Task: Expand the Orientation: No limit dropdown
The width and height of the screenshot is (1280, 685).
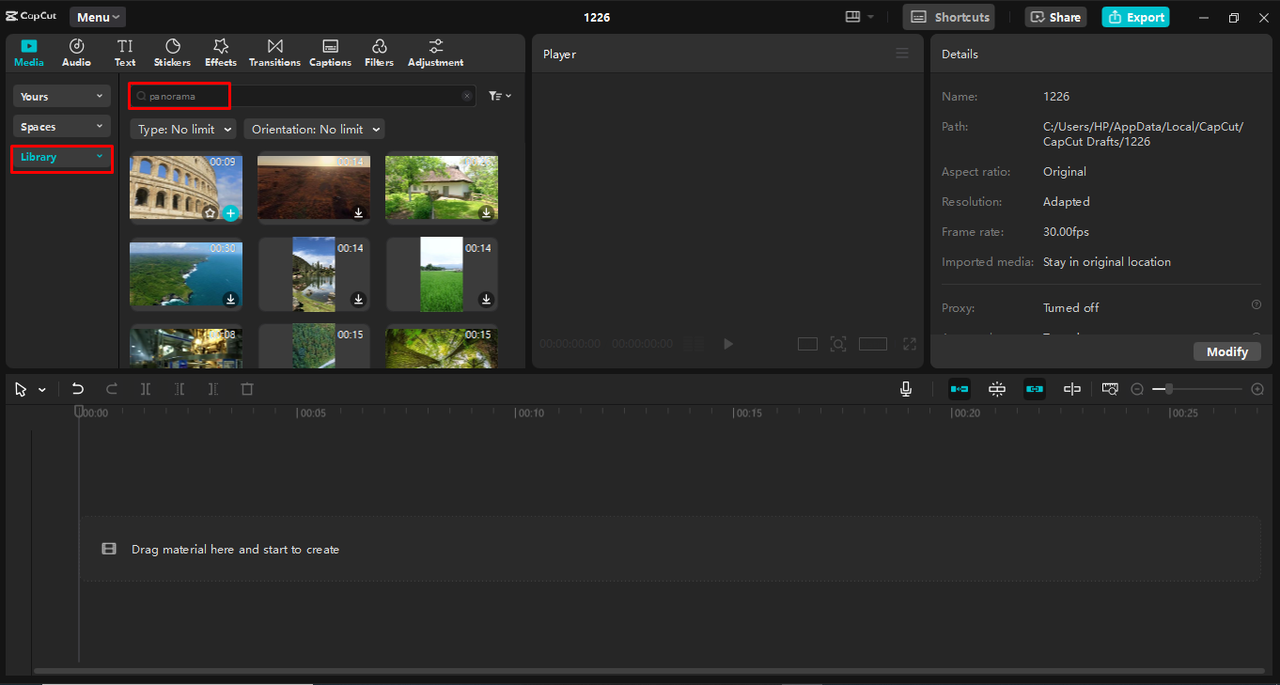Action: [x=314, y=129]
